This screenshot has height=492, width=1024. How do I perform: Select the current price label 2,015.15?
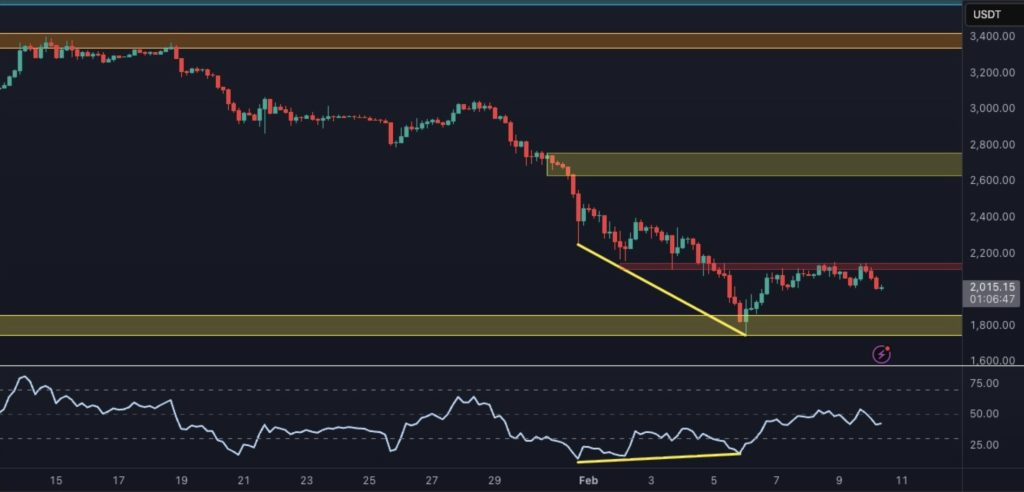[x=989, y=288]
